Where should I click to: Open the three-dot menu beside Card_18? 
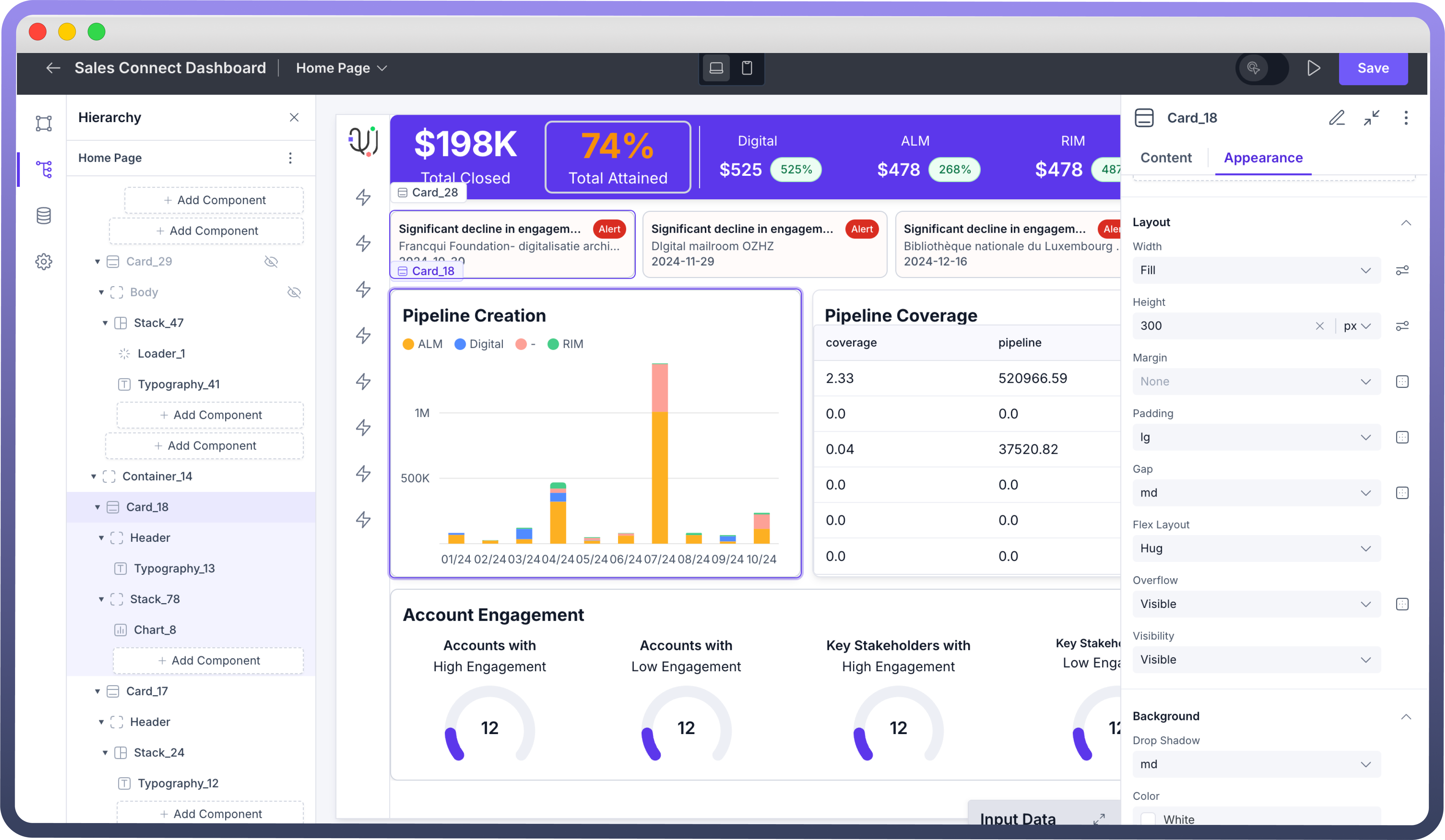pos(1405,118)
